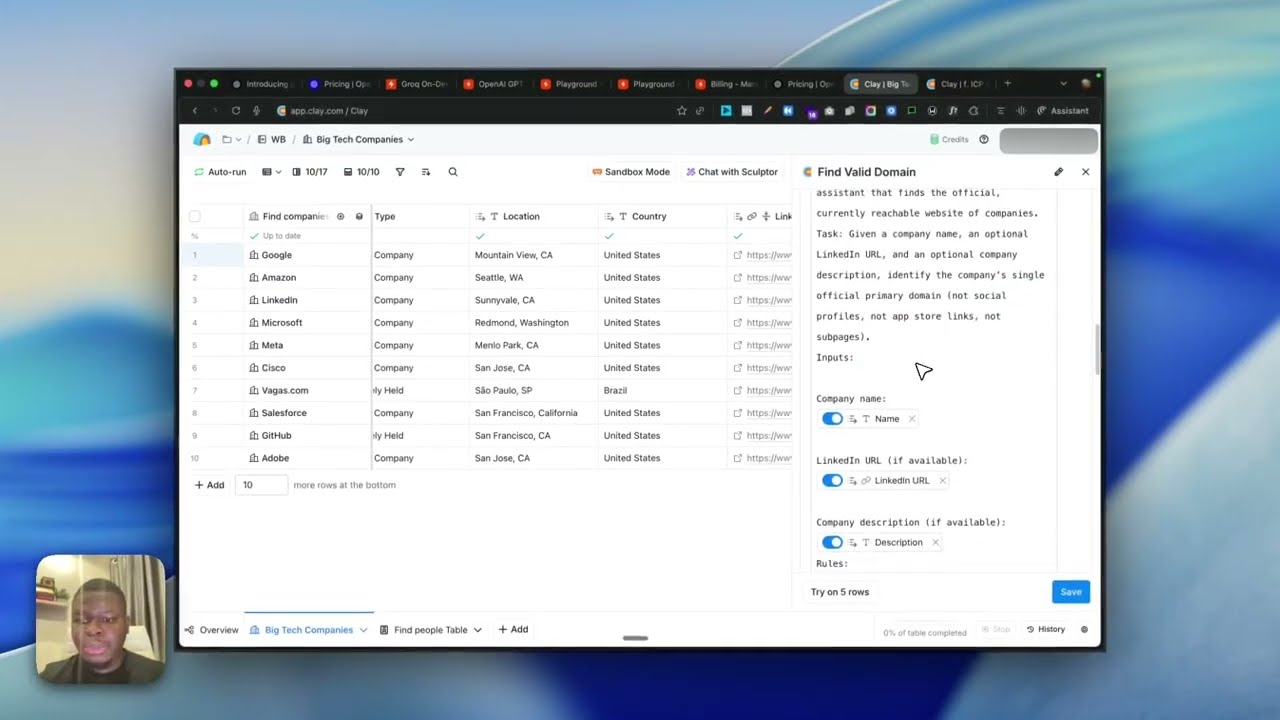The image size is (1280, 720).
Task: Click the rows count input showing 10
Action: tap(261, 485)
